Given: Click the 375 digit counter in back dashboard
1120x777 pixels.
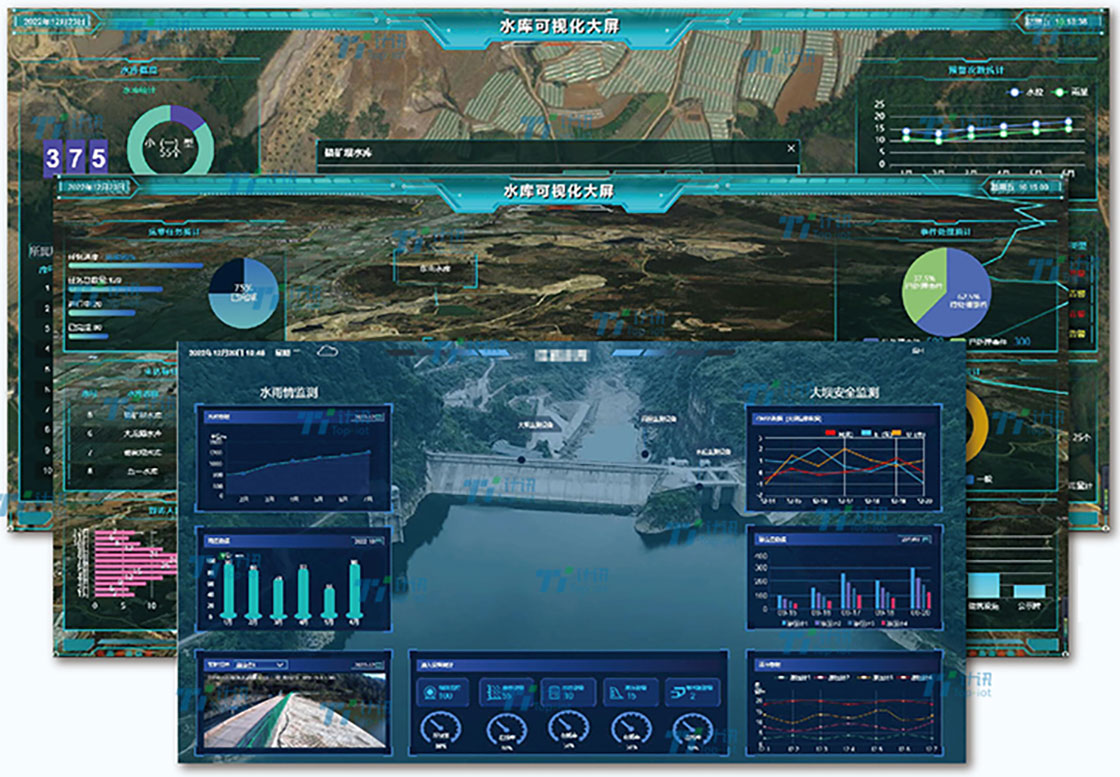Looking at the screenshot, I should (x=76, y=157).
